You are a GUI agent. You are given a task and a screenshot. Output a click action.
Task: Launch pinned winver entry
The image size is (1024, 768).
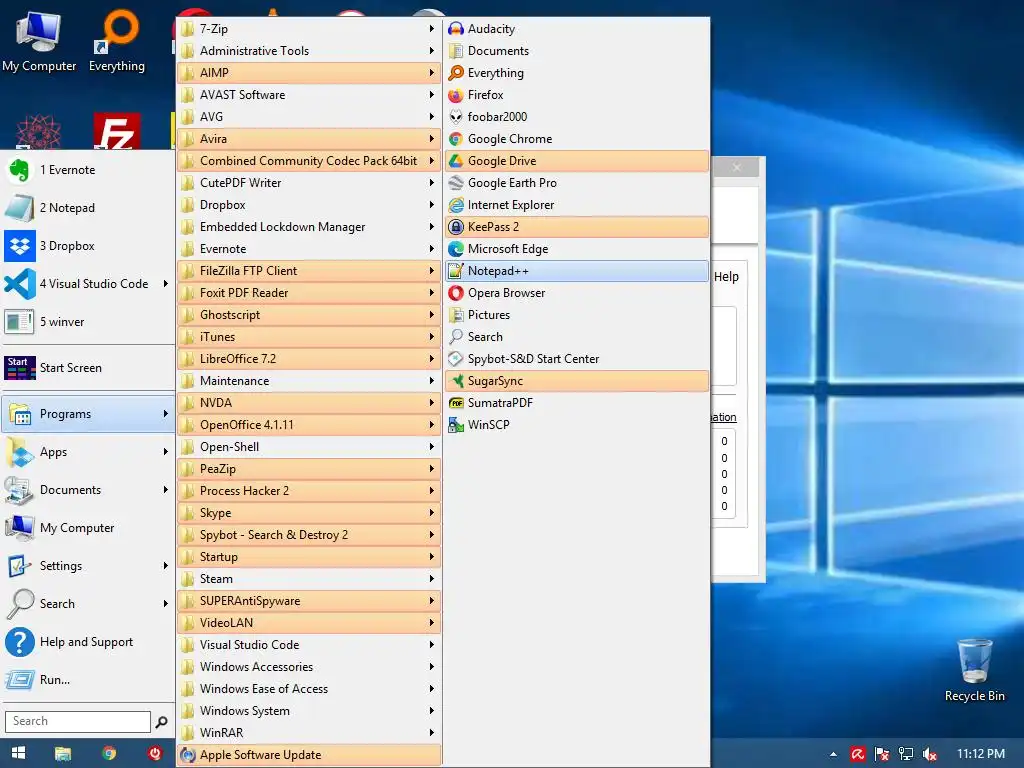coord(88,321)
